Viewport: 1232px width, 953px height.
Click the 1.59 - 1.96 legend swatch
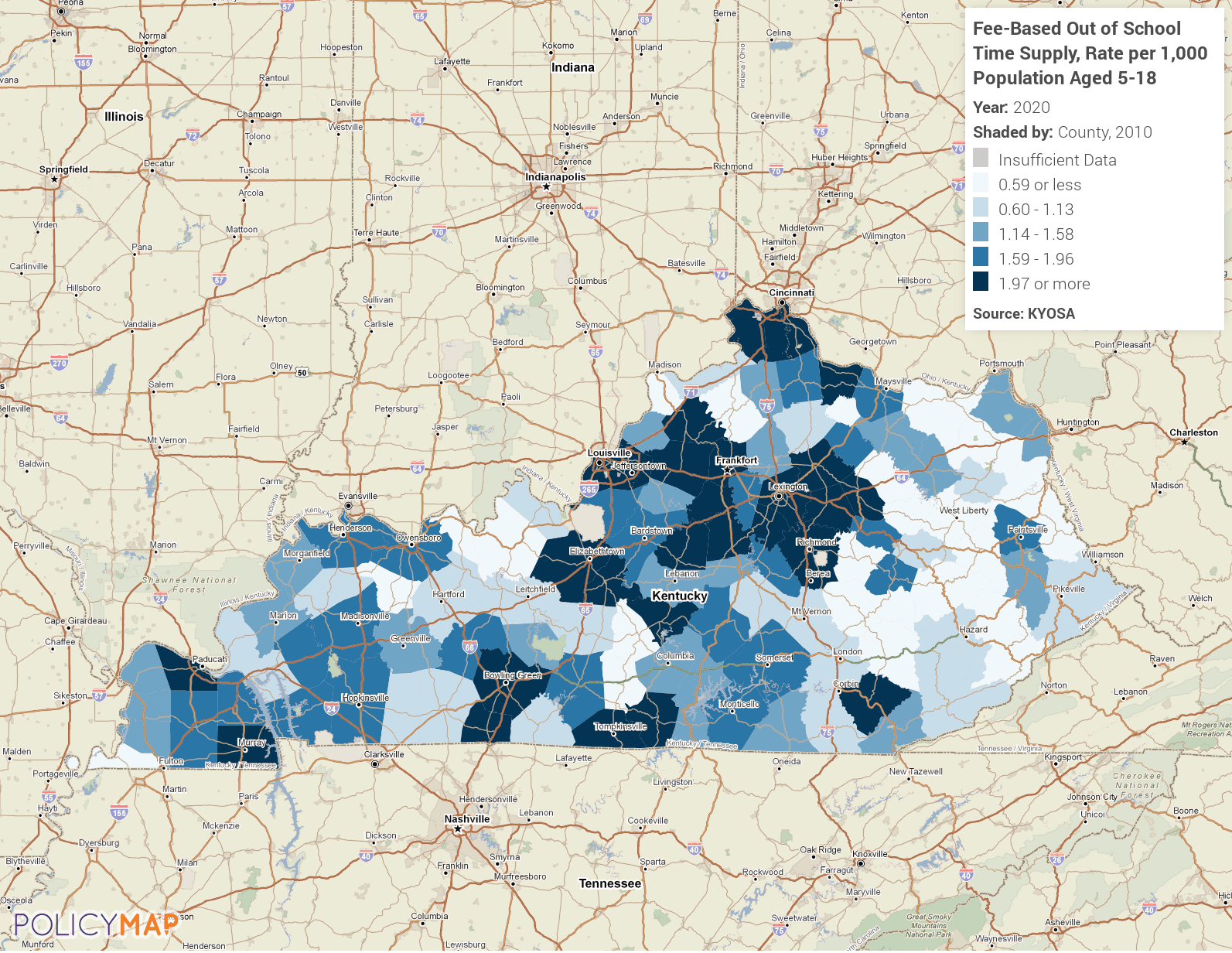981,257
